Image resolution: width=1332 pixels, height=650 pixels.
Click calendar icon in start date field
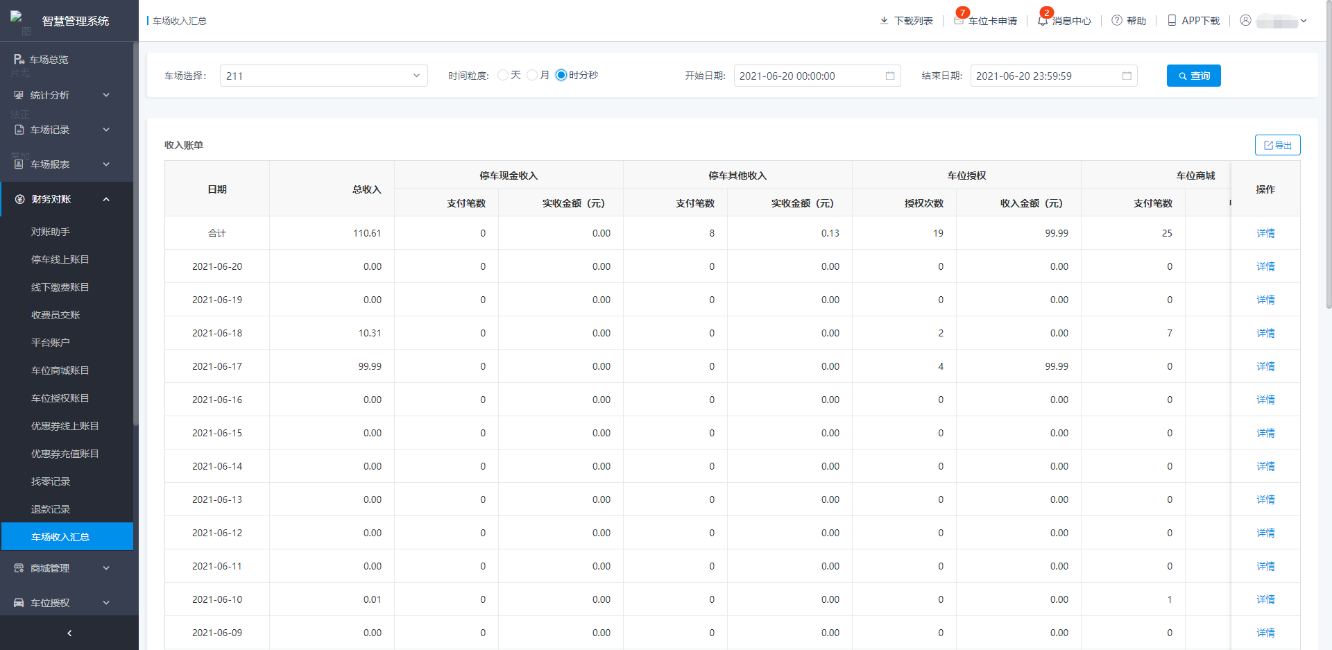[890, 76]
